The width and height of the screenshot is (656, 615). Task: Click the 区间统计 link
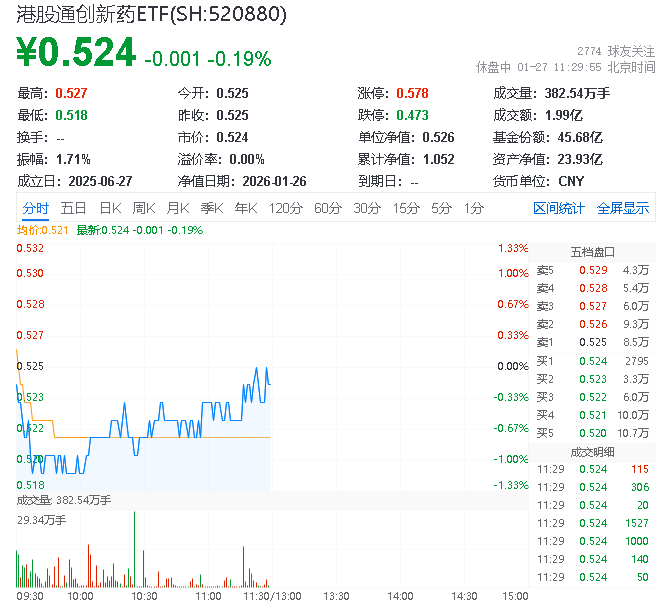click(559, 208)
